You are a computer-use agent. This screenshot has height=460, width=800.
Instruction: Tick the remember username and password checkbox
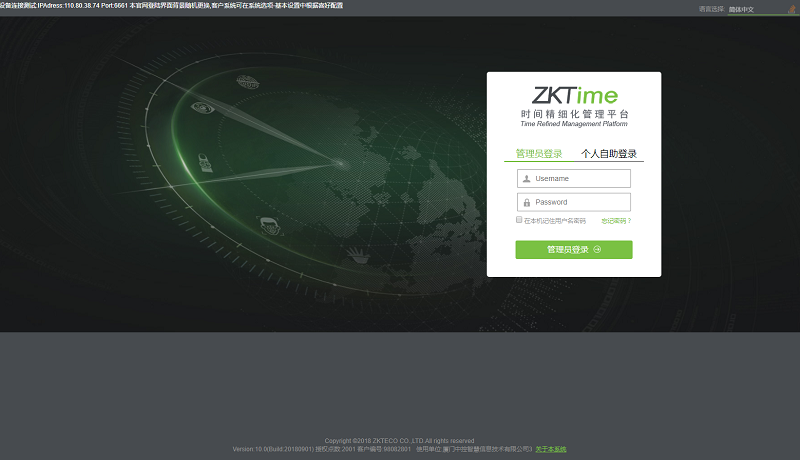pos(519,220)
